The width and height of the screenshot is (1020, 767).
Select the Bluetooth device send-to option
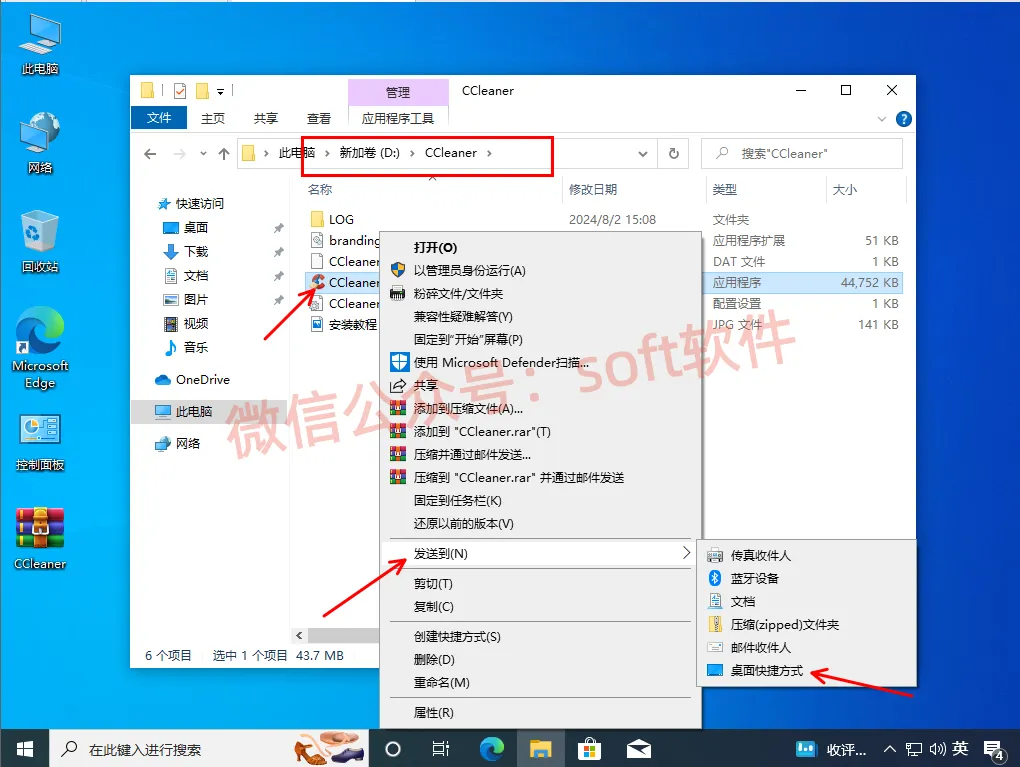coord(807,578)
